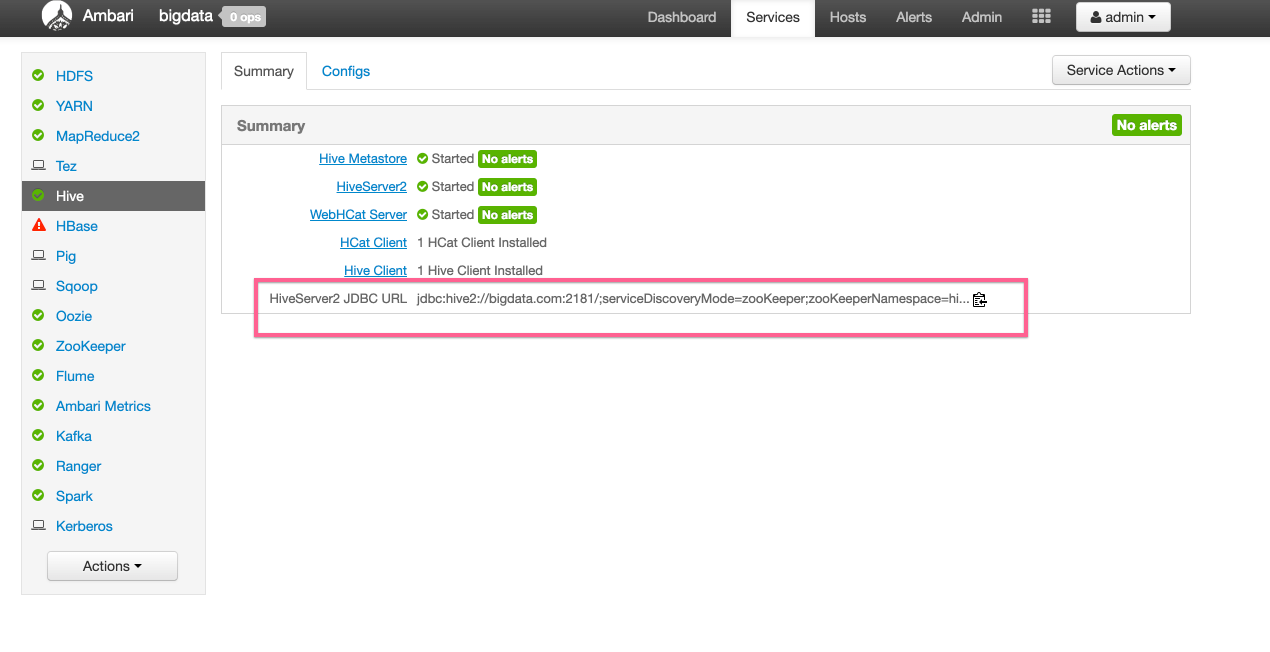Screen dimensions: 1270x652
Task: Click the Ambari logo in the top bar
Action: tap(57, 17)
